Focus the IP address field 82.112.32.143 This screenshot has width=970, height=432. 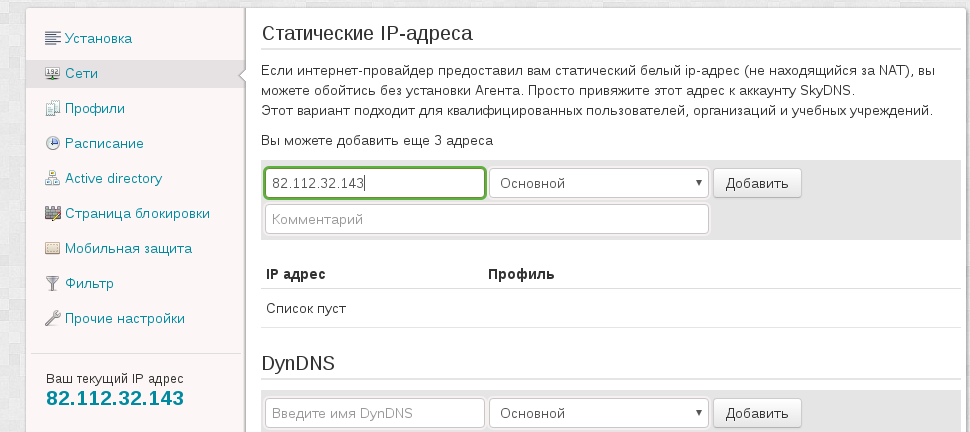[x=375, y=183]
